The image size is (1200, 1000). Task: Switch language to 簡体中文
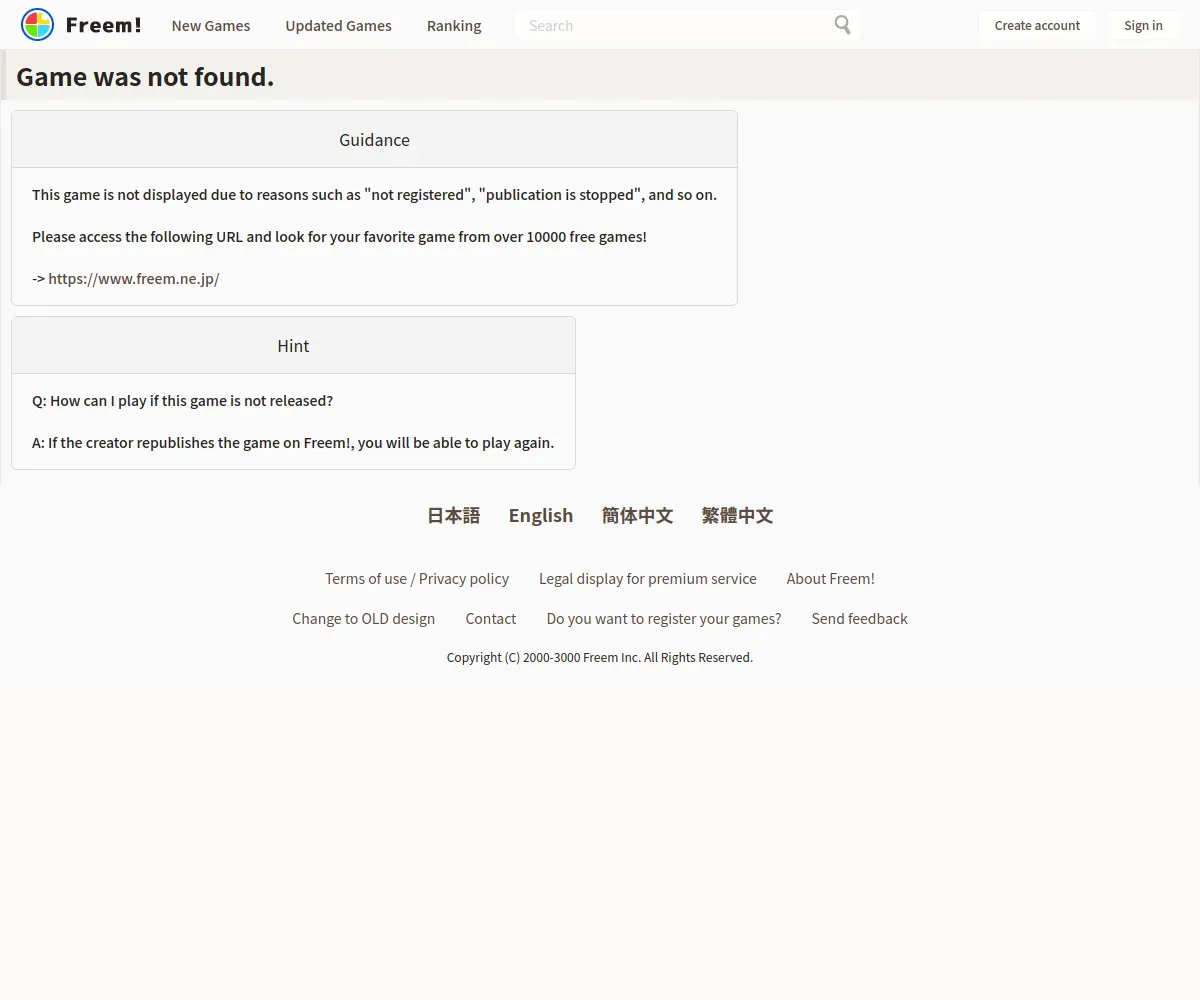tap(637, 515)
